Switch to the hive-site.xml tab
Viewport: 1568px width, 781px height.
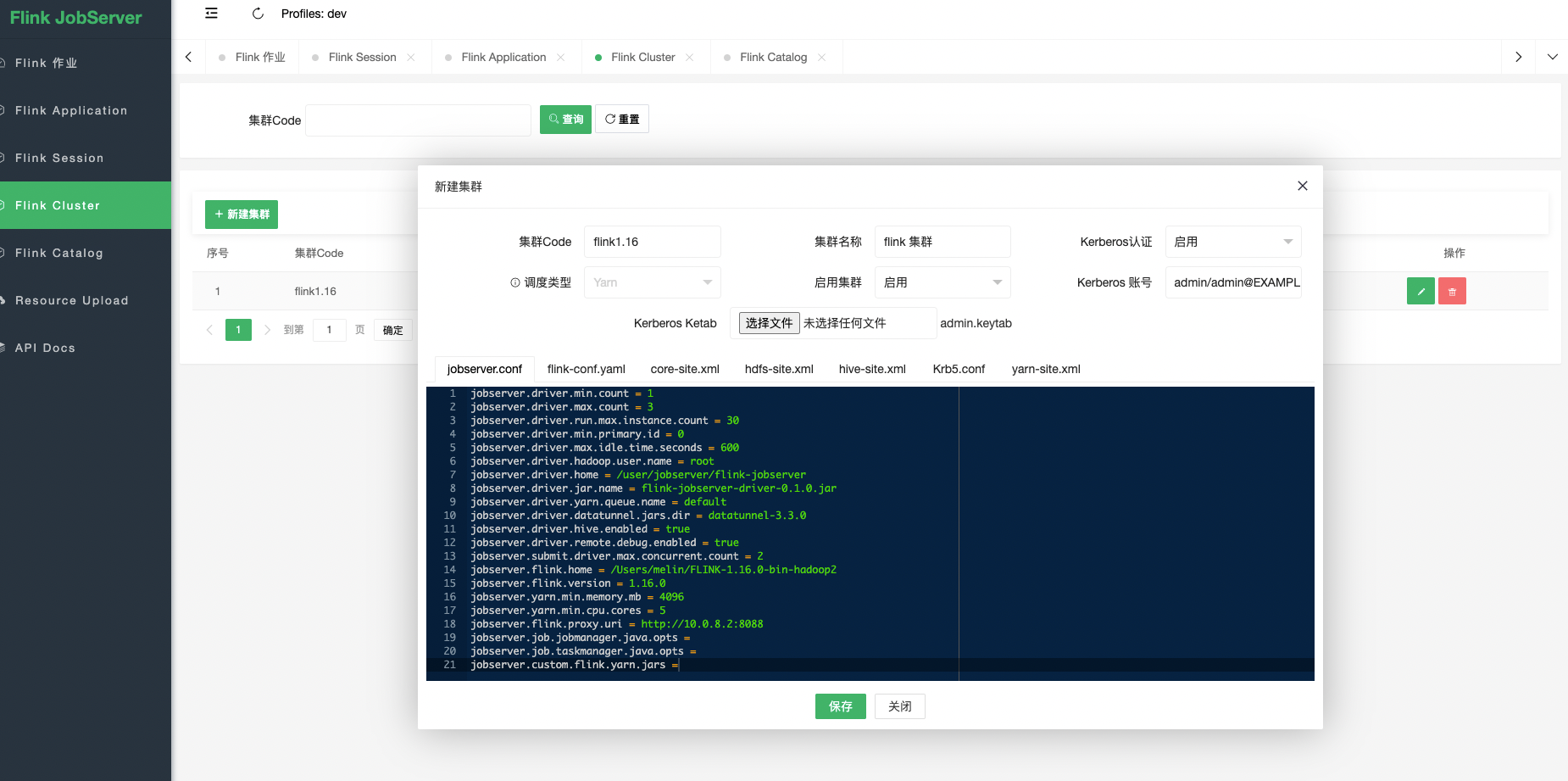pyautogui.click(x=872, y=369)
